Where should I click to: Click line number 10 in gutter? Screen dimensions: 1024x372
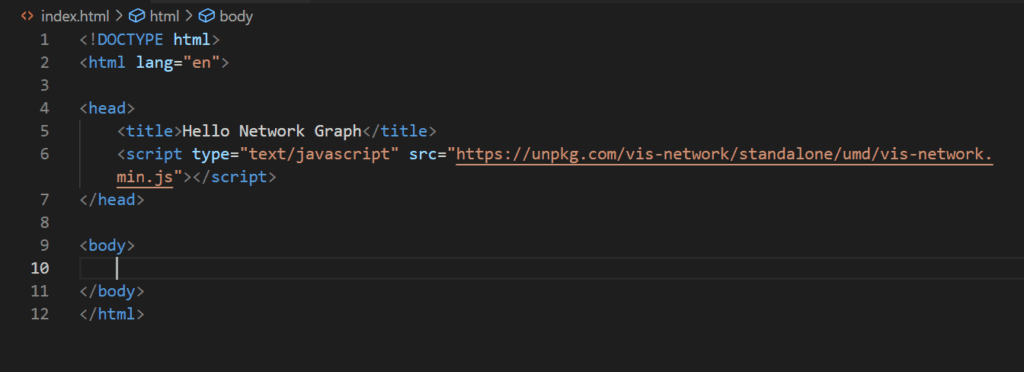40,268
